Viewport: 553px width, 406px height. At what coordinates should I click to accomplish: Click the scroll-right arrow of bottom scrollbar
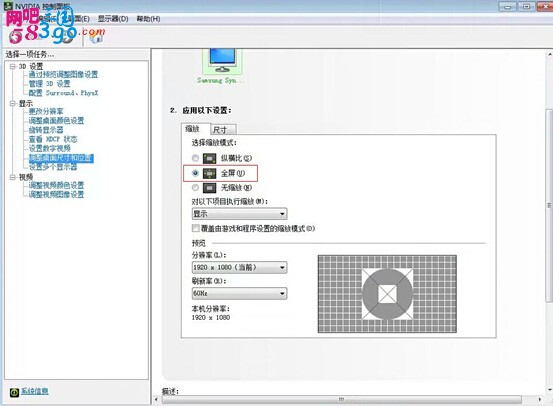pyautogui.click(x=540, y=400)
